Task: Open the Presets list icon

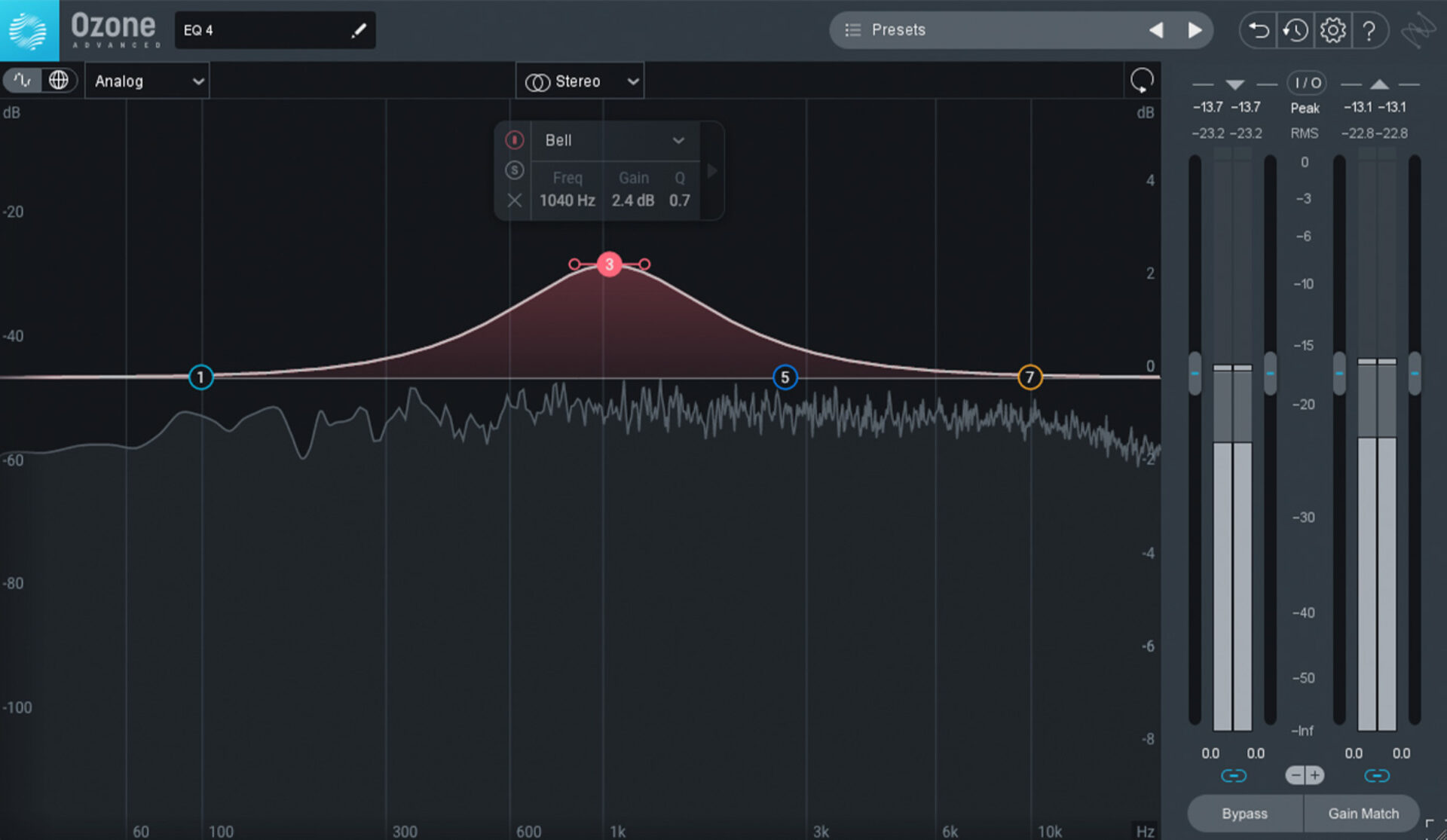Action: [852, 30]
